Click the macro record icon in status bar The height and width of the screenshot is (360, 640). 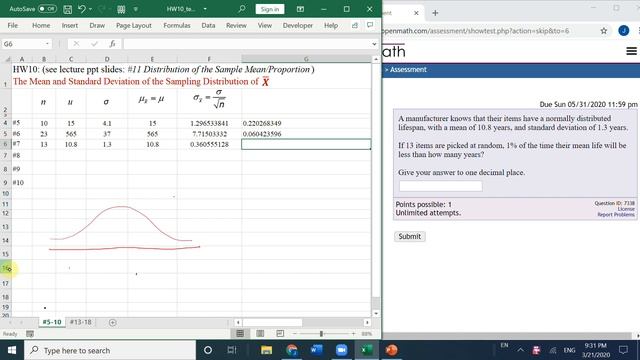[x=30, y=334]
